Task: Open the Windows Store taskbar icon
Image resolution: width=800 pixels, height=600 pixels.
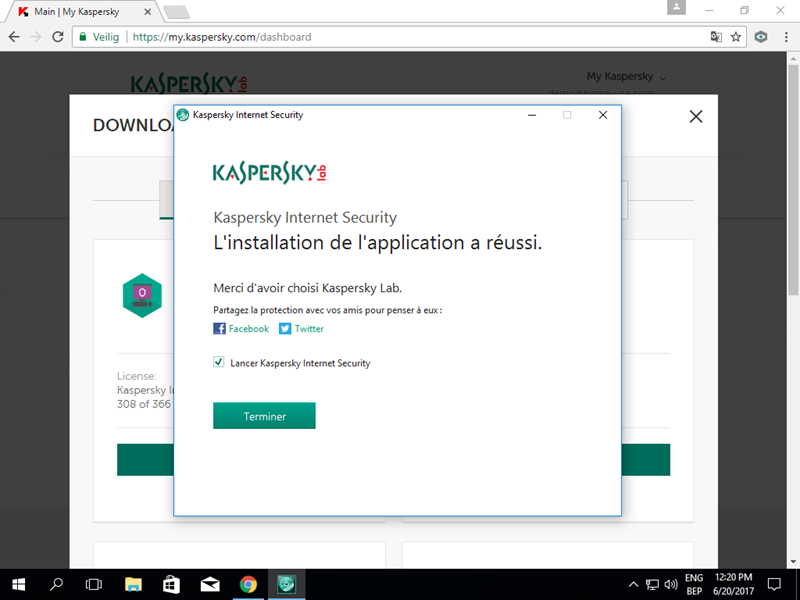Action: point(171,584)
